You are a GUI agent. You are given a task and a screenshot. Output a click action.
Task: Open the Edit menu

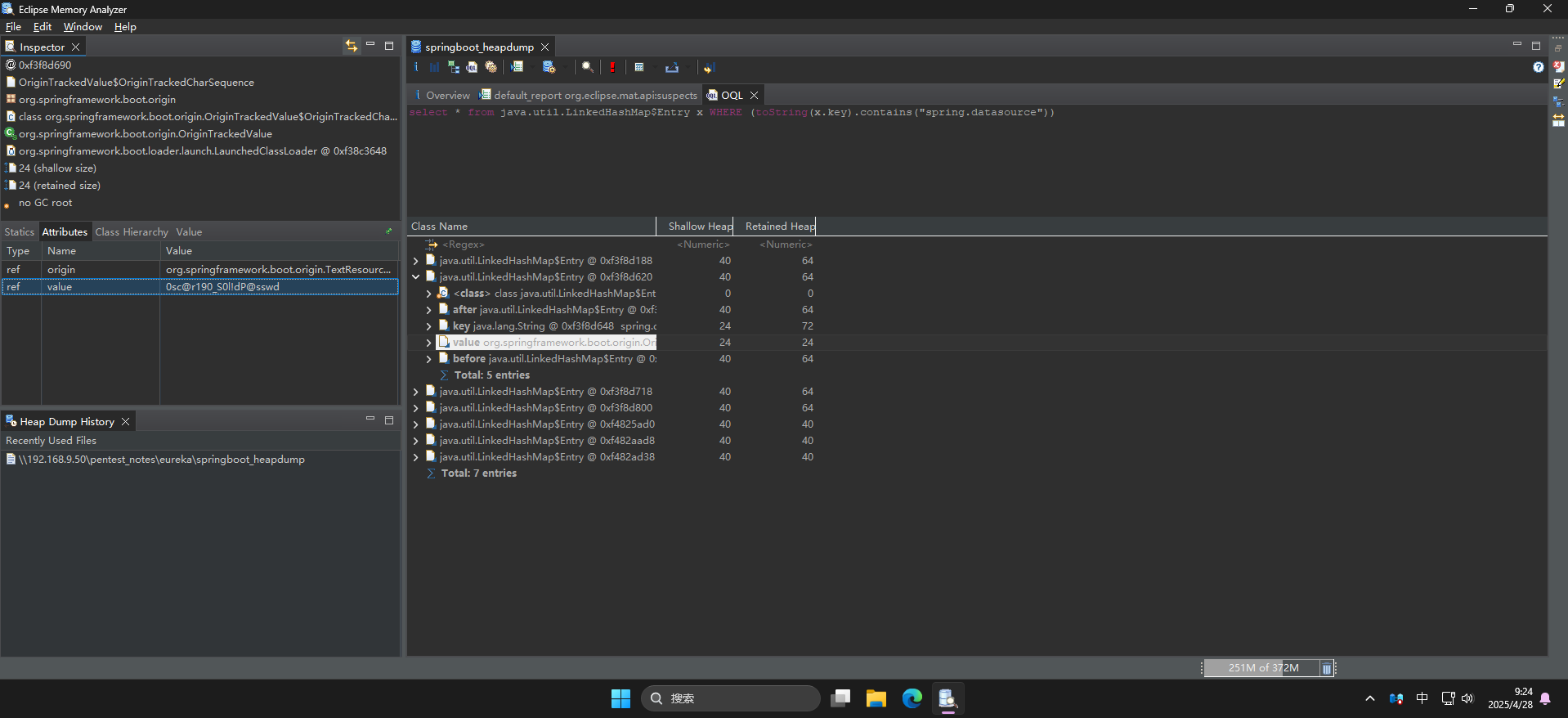click(43, 27)
